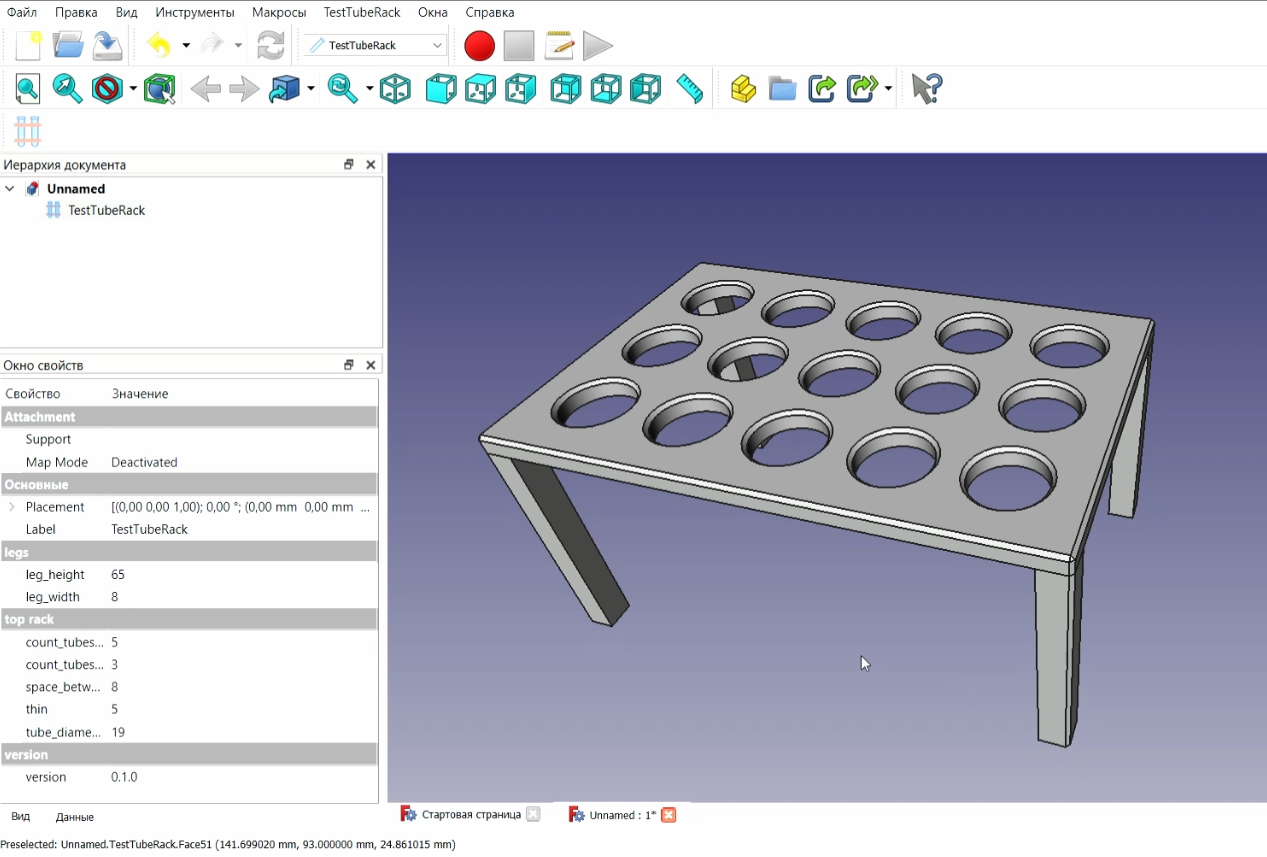The width and height of the screenshot is (1267, 857).
Task: Open the Файл menu
Action: (x=22, y=12)
